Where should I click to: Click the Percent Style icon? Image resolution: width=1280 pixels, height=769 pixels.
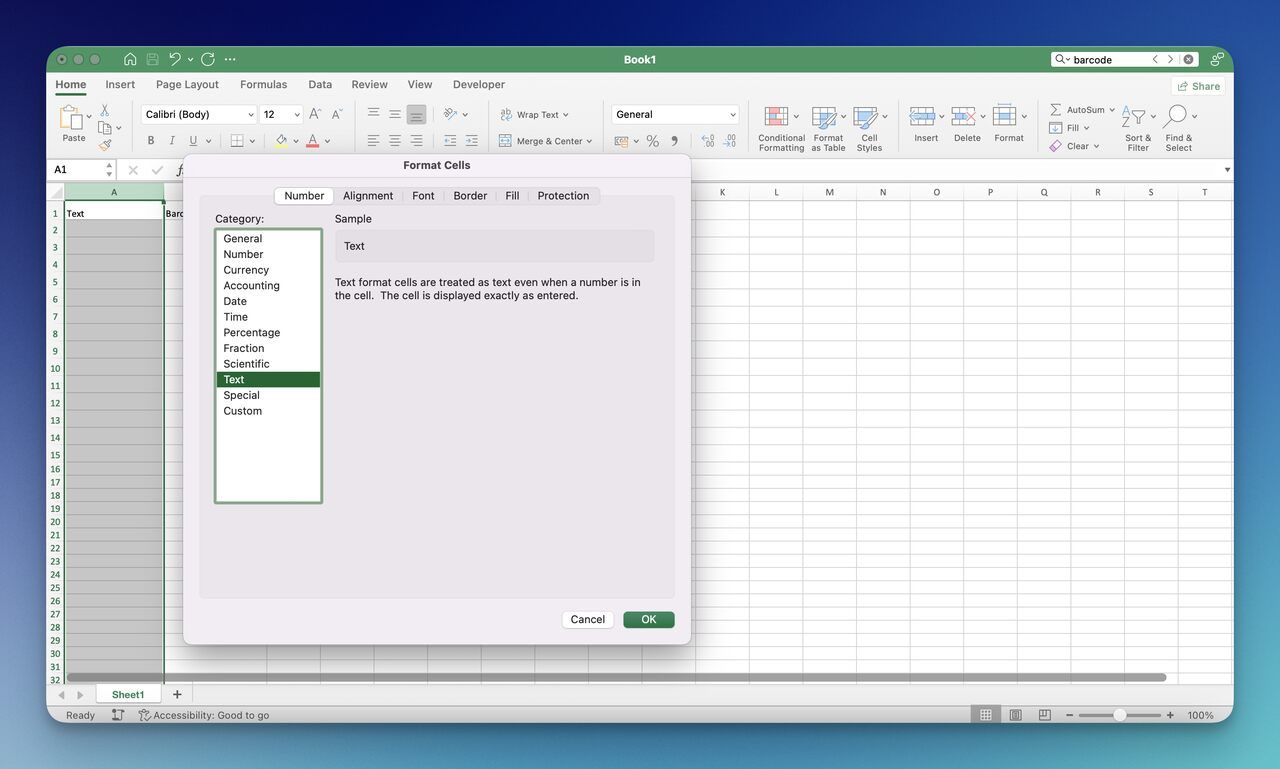click(653, 141)
